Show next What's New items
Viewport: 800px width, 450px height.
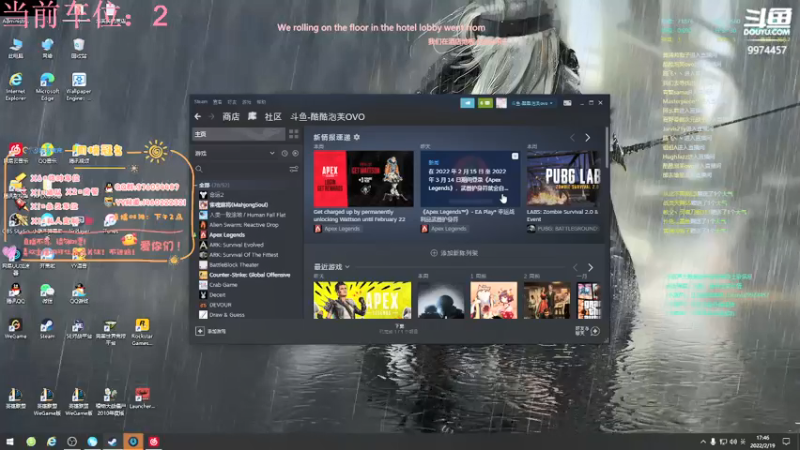click(588, 138)
